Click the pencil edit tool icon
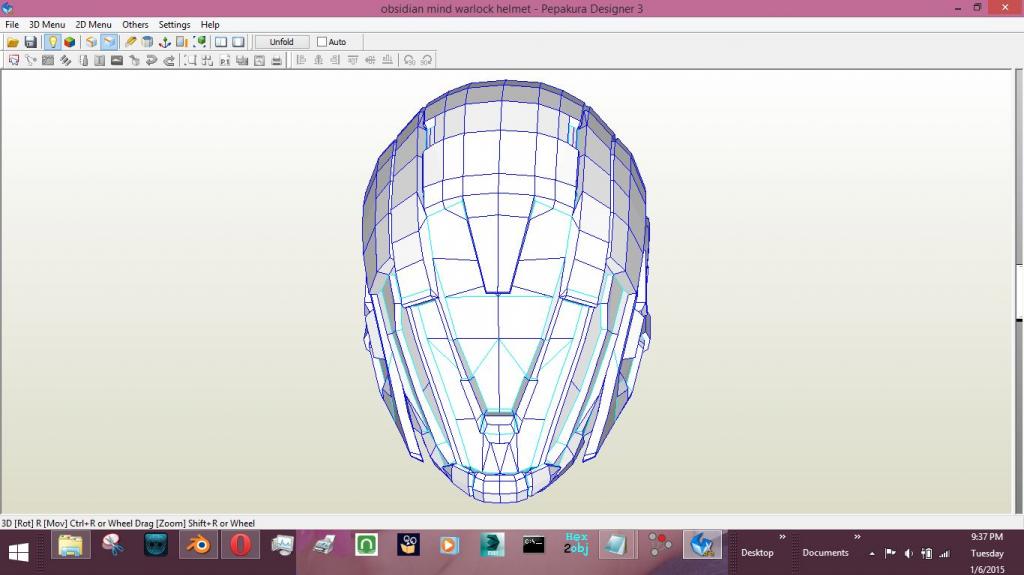 click(130, 42)
